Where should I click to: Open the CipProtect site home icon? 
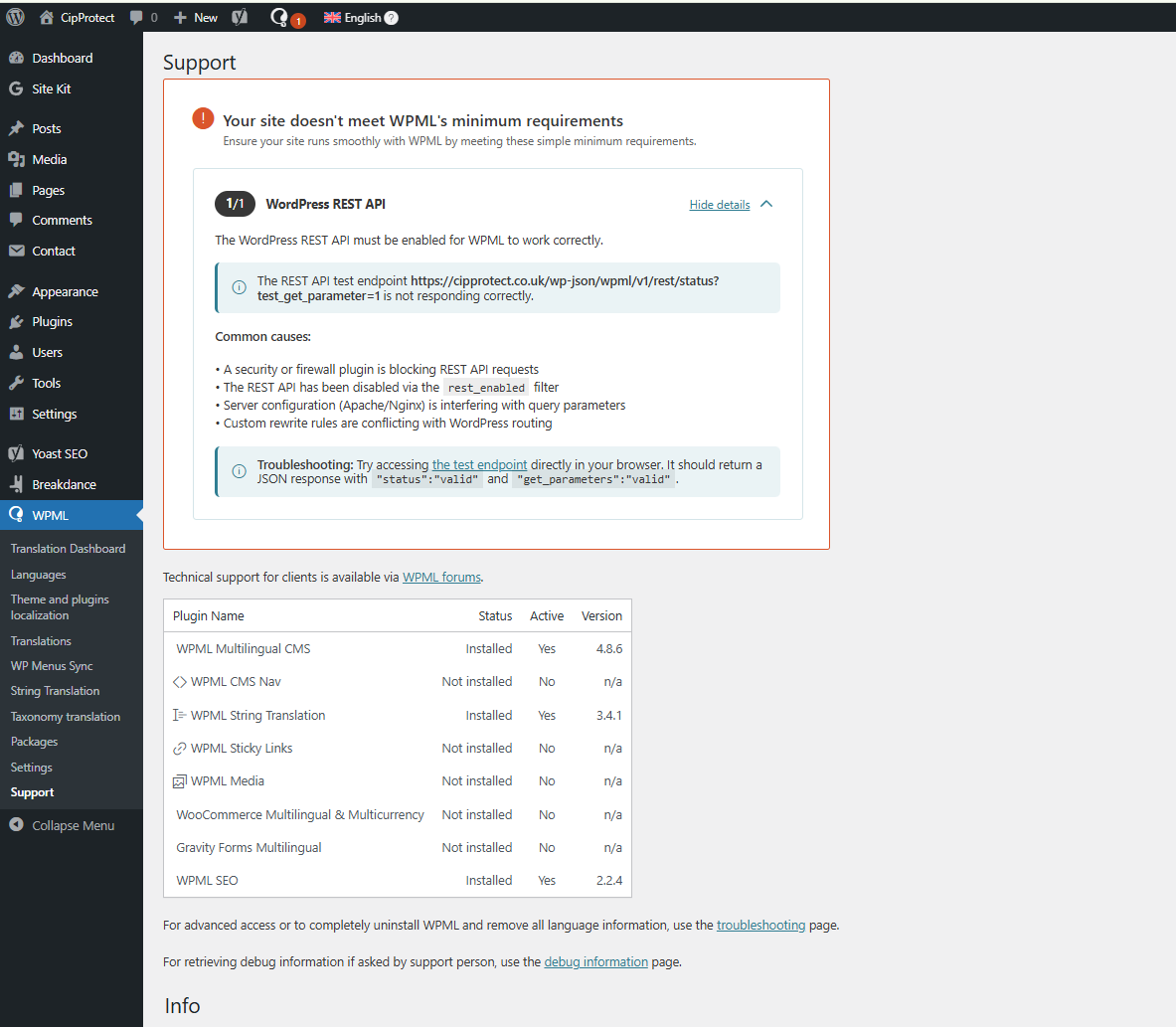click(x=47, y=17)
